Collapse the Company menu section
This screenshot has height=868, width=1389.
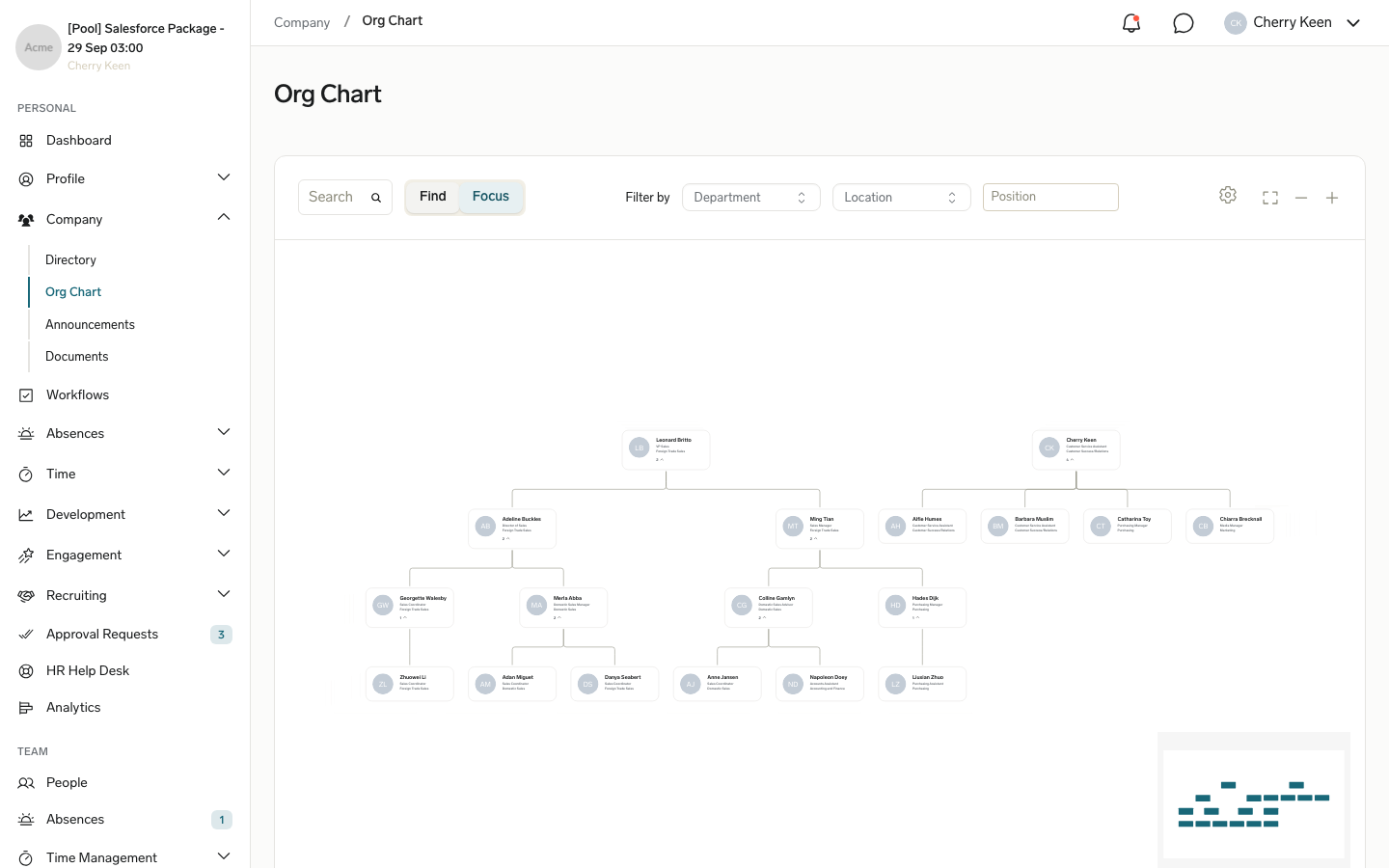224,218
